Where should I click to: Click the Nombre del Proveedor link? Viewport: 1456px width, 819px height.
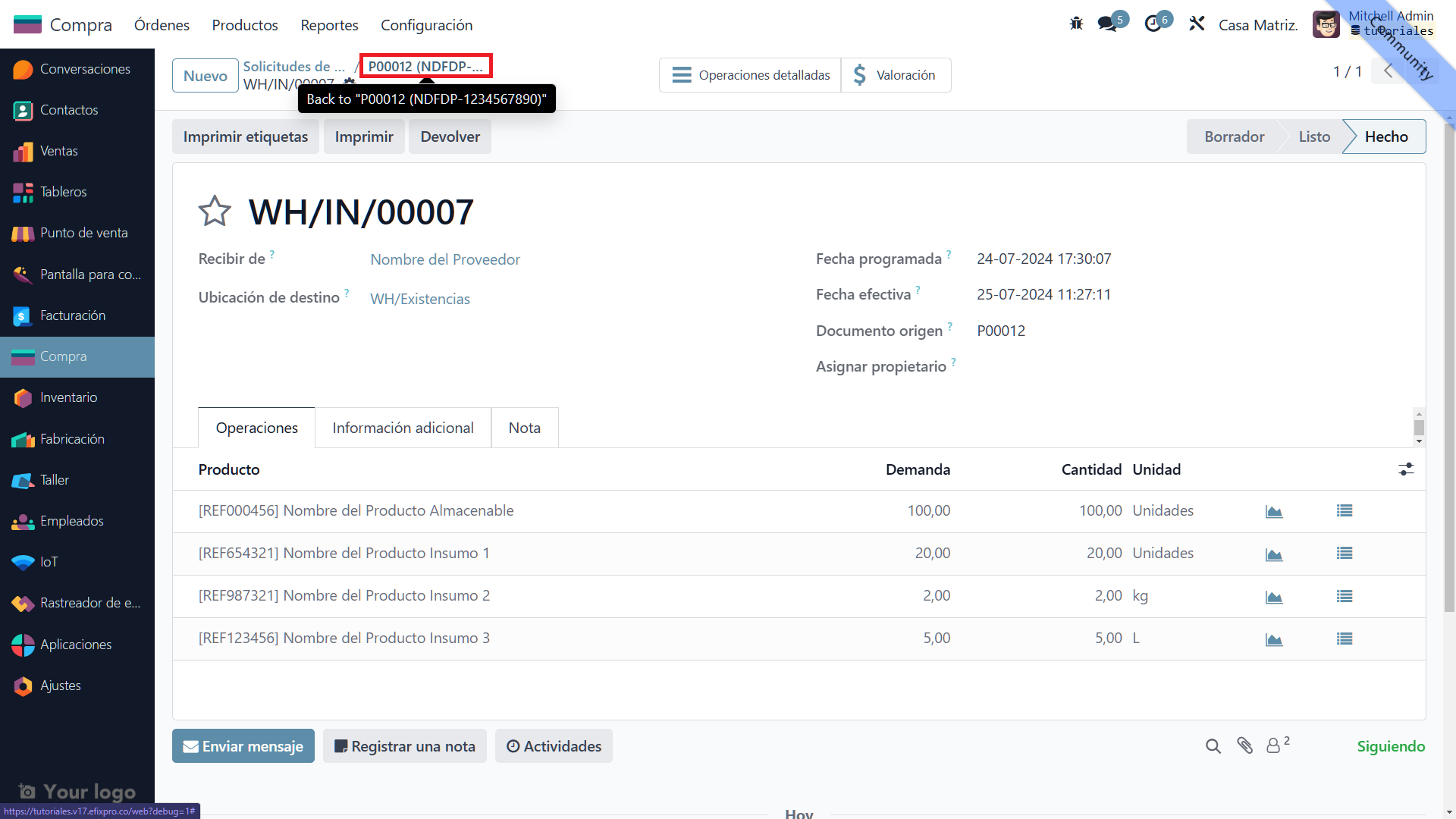pos(445,259)
